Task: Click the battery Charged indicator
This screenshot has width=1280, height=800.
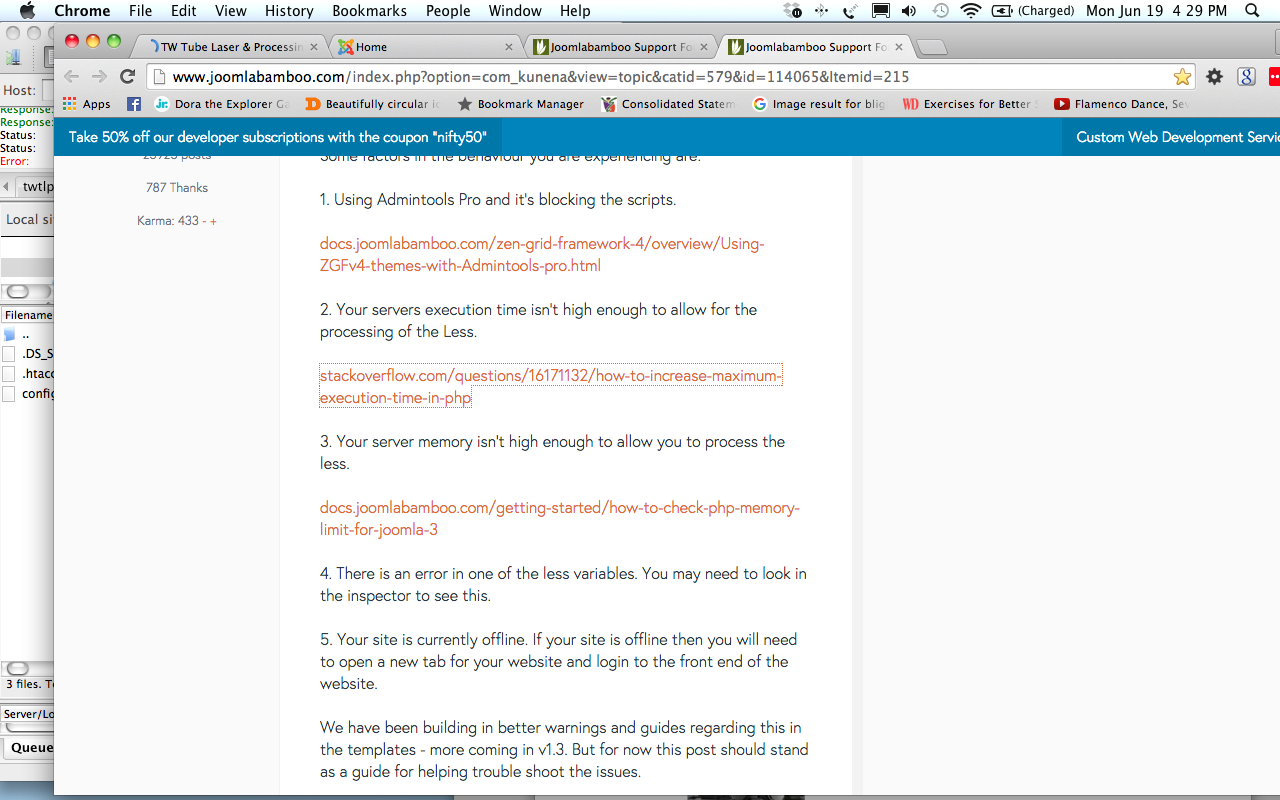Action: (x=1032, y=11)
